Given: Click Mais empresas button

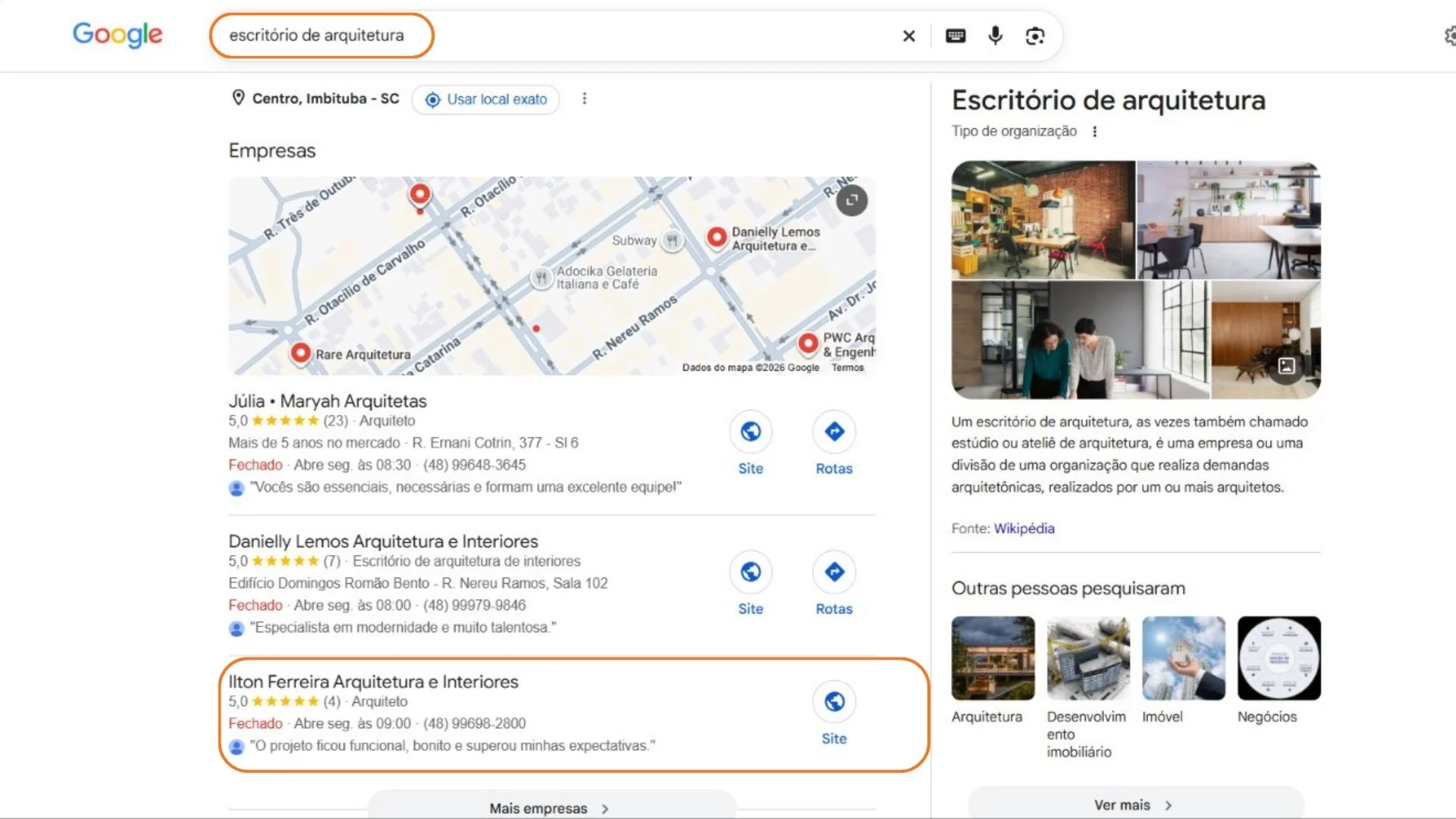Looking at the screenshot, I should (x=551, y=807).
